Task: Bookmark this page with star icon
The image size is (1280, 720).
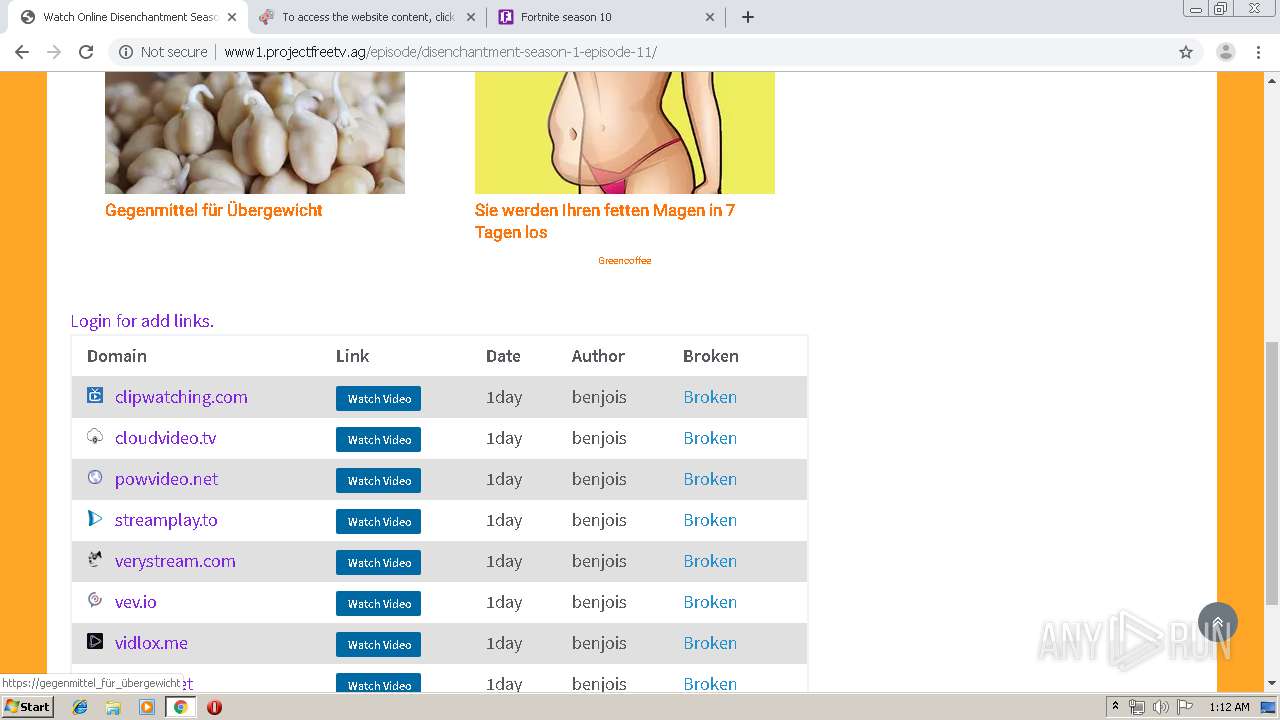Action: pos(1186,52)
